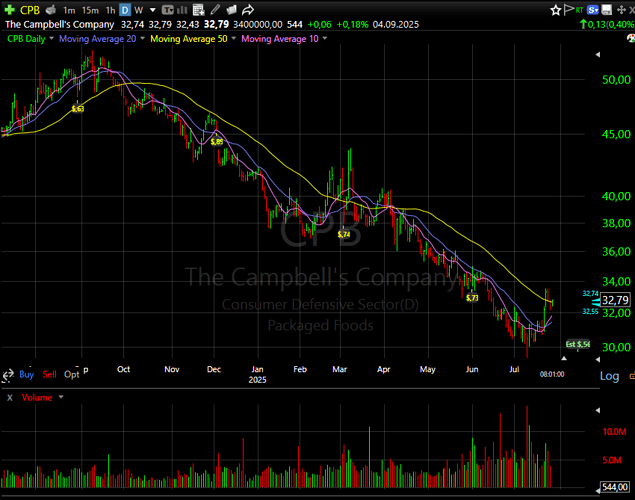Open the pencil drawing tools icon
The height and width of the screenshot is (500, 635).
215,10
